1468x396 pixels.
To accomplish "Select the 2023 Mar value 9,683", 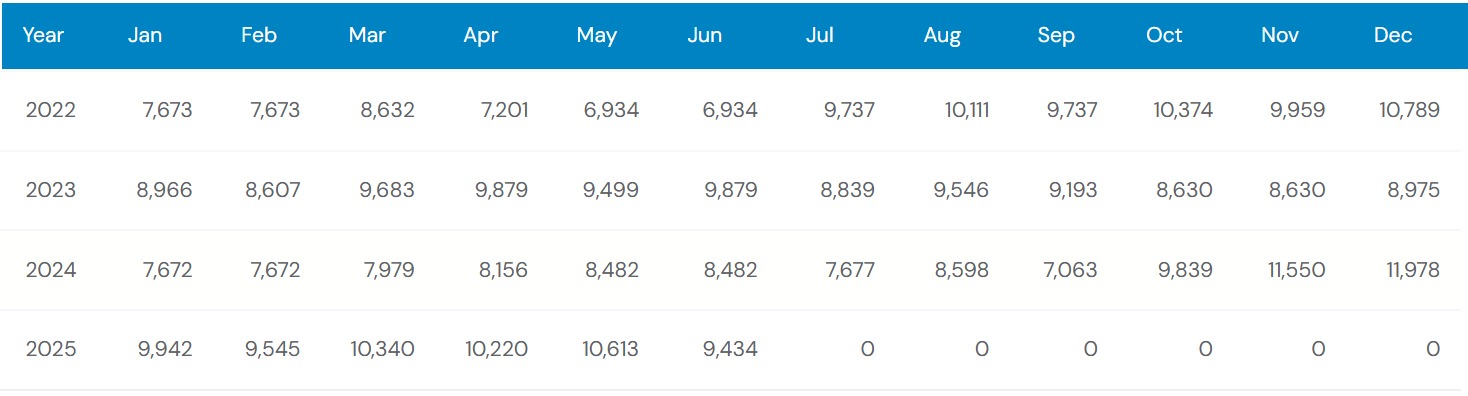I will tap(389, 190).
